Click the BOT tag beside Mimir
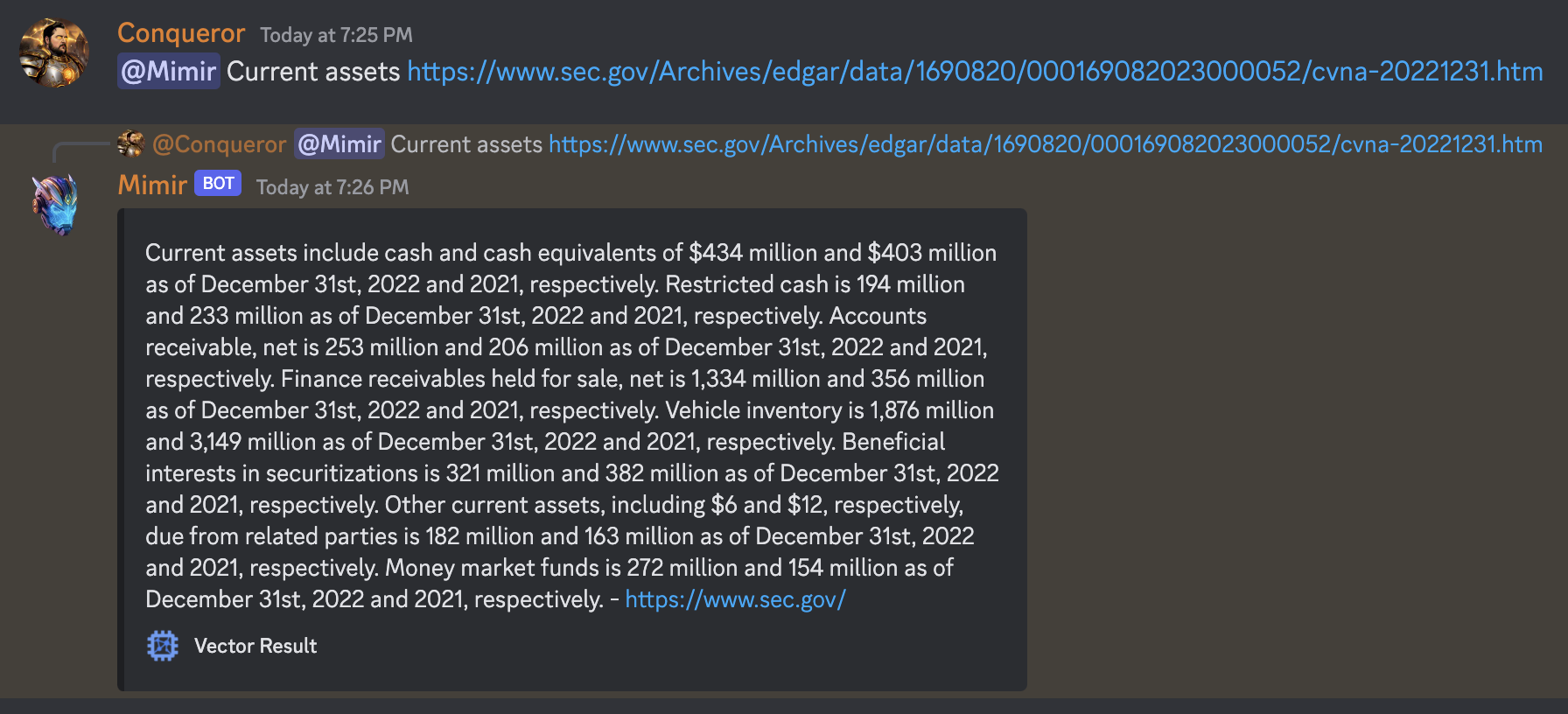1568x714 pixels. pos(218,183)
